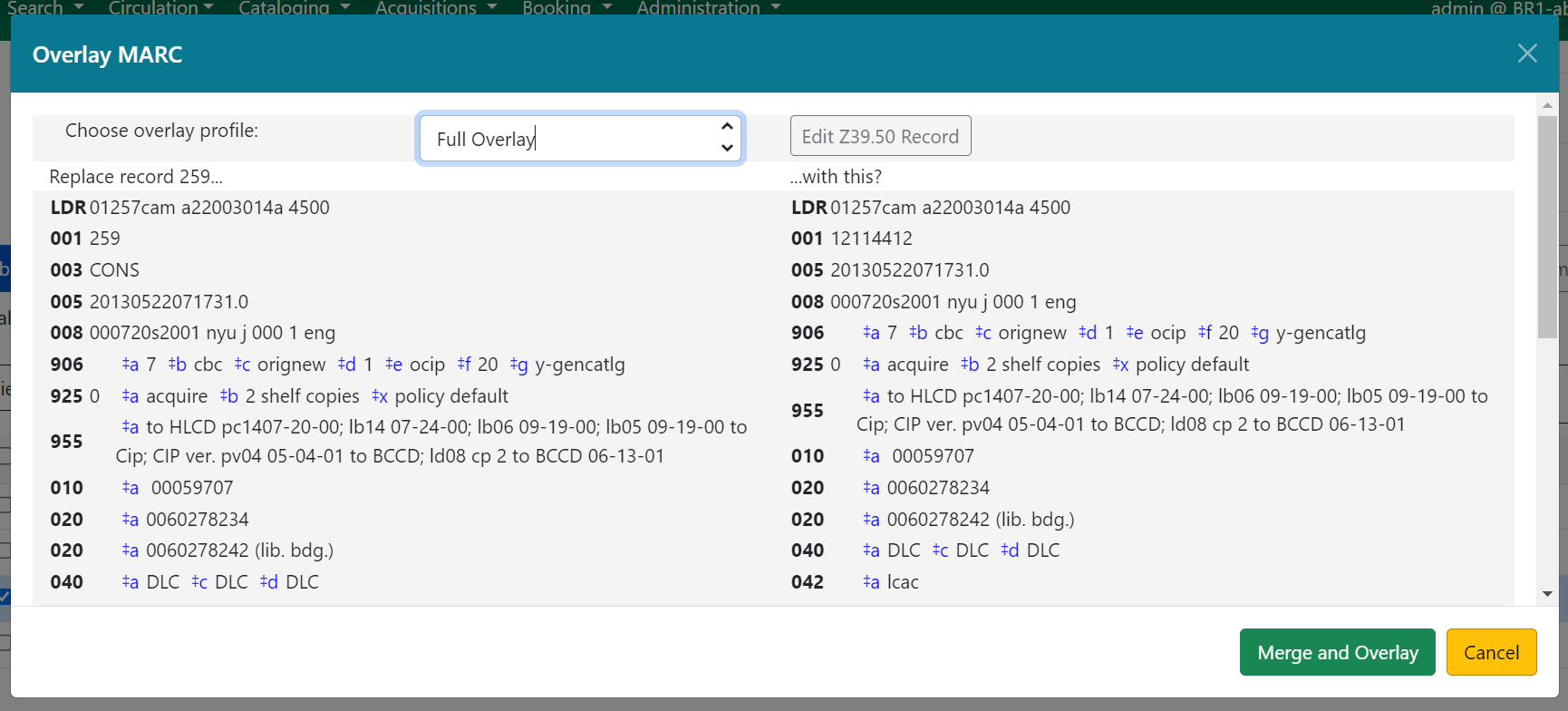Open the Administration menu
The image size is (1568, 711).
[709, 8]
